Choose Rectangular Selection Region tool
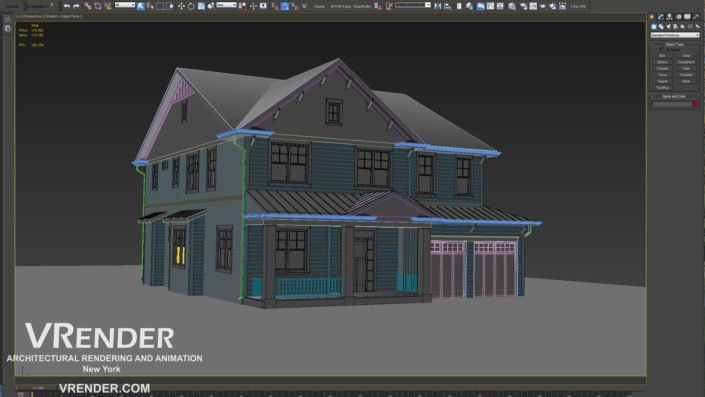Viewport: 705px width, 397px height. click(x=160, y=6)
